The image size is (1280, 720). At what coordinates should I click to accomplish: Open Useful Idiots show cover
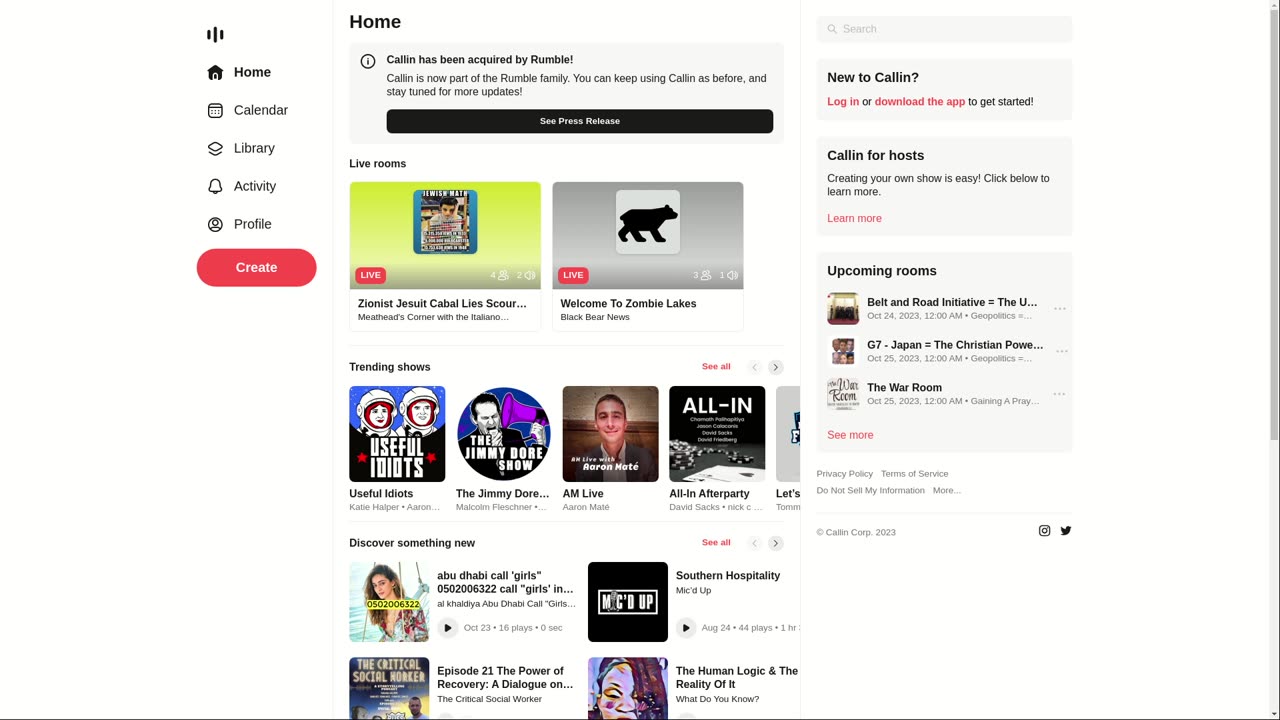[x=397, y=434]
